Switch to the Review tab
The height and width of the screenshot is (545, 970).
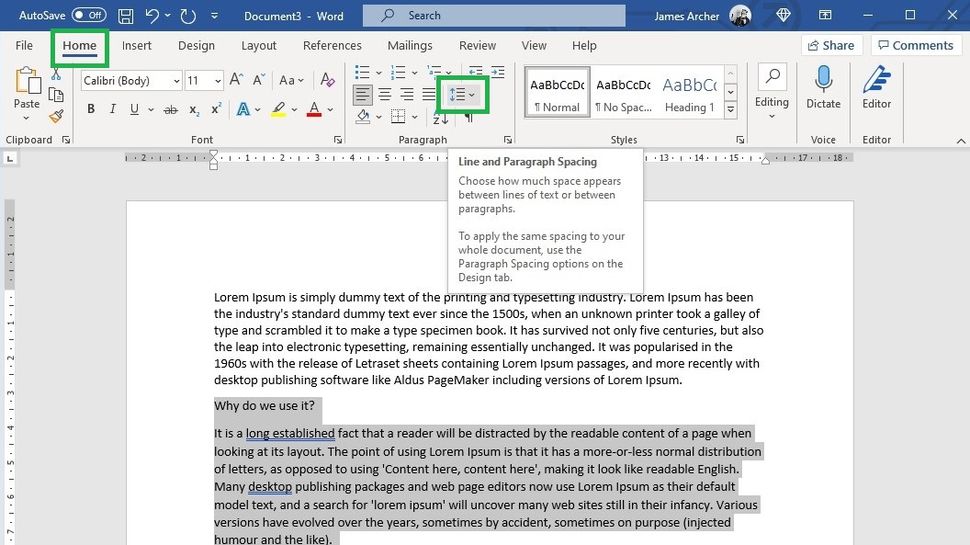tap(477, 45)
